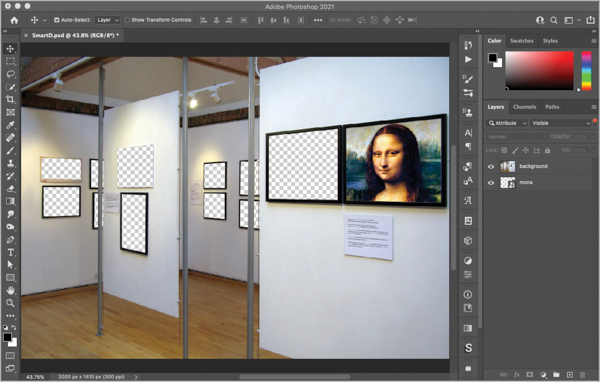Screen dimensions: 600x382
Task: Open the Search magnifier in options bar
Action: (x=553, y=20)
